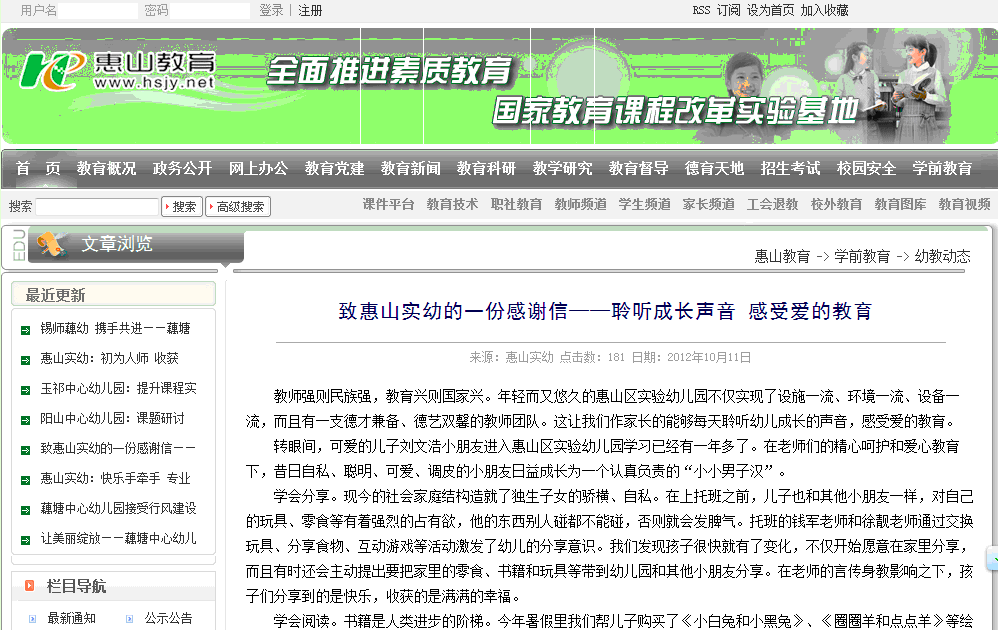
Task: Select 学前教育 in the main navigation
Action: [x=942, y=169]
